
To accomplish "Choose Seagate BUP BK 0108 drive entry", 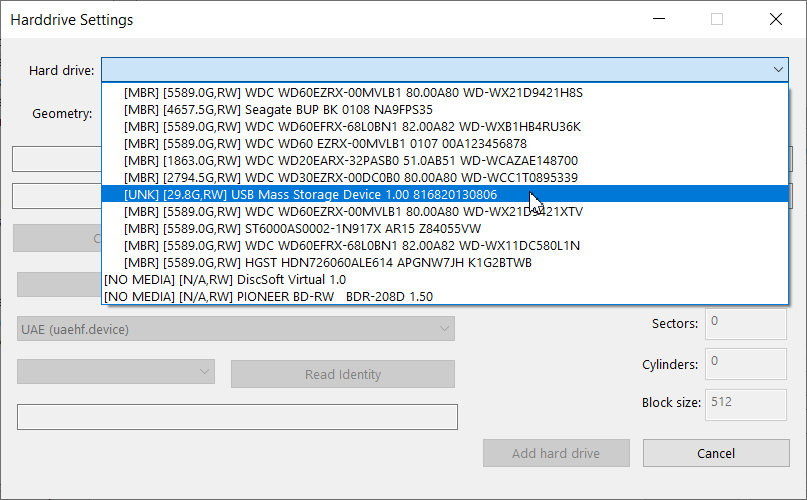I will click(x=445, y=110).
